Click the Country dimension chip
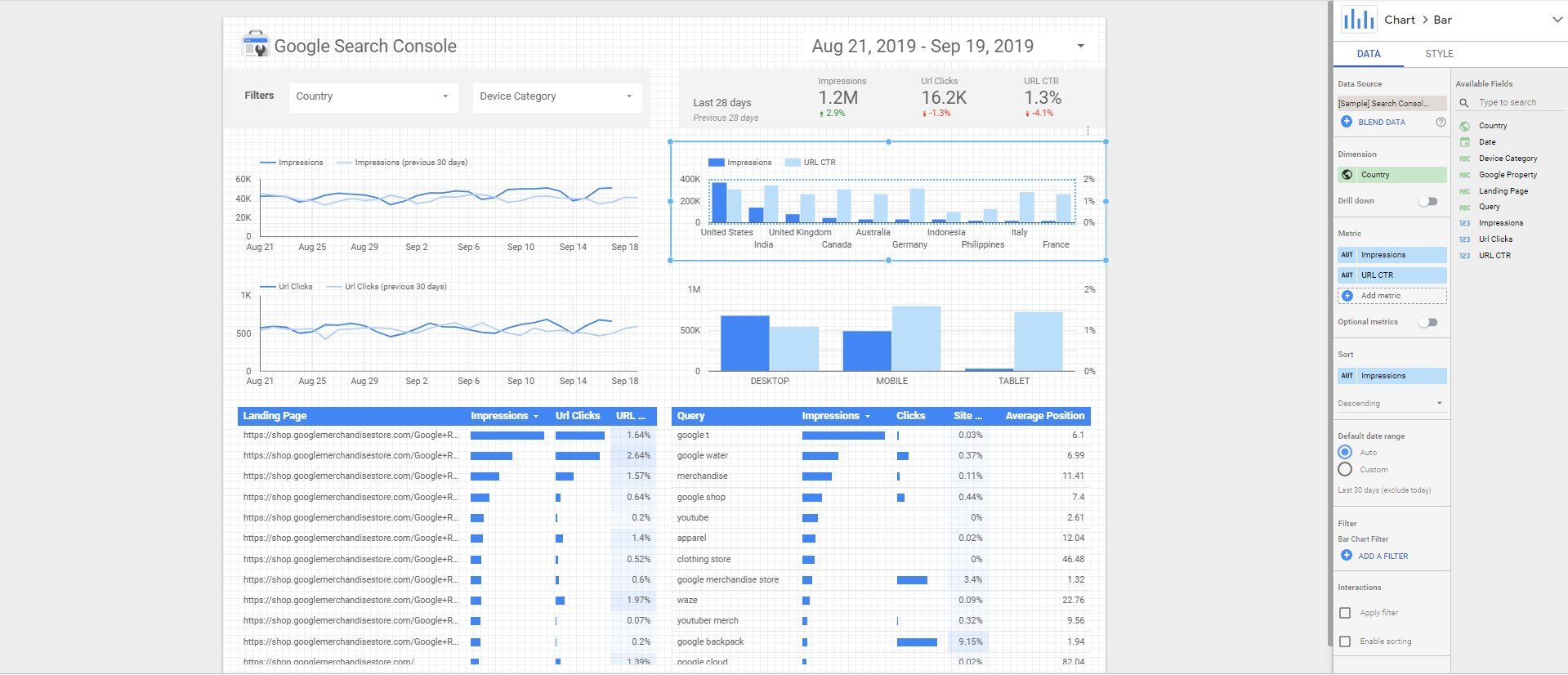The image size is (1568, 675). [x=1392, y=175]
